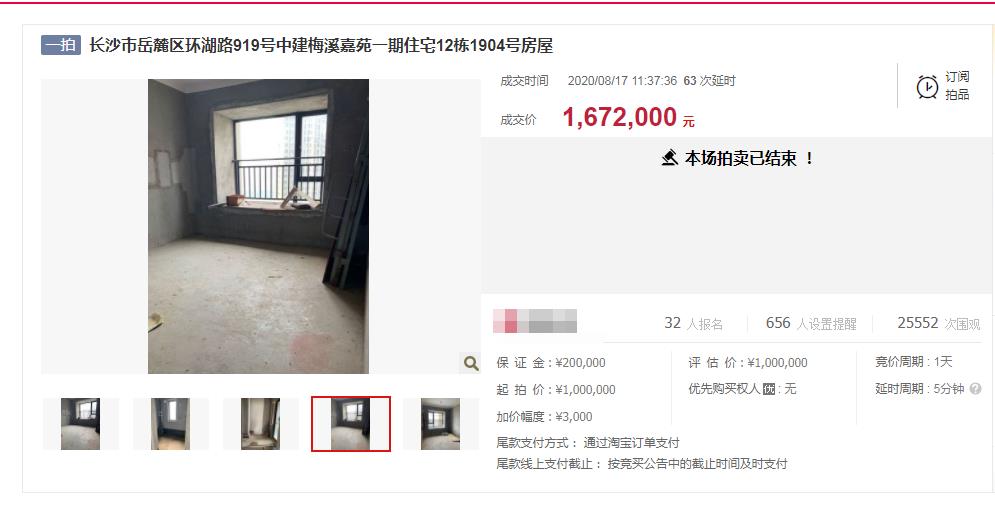Click the magnifier zoom icon on photo
The height and width of the screenshot is (509, 995).
click(471, 363)
